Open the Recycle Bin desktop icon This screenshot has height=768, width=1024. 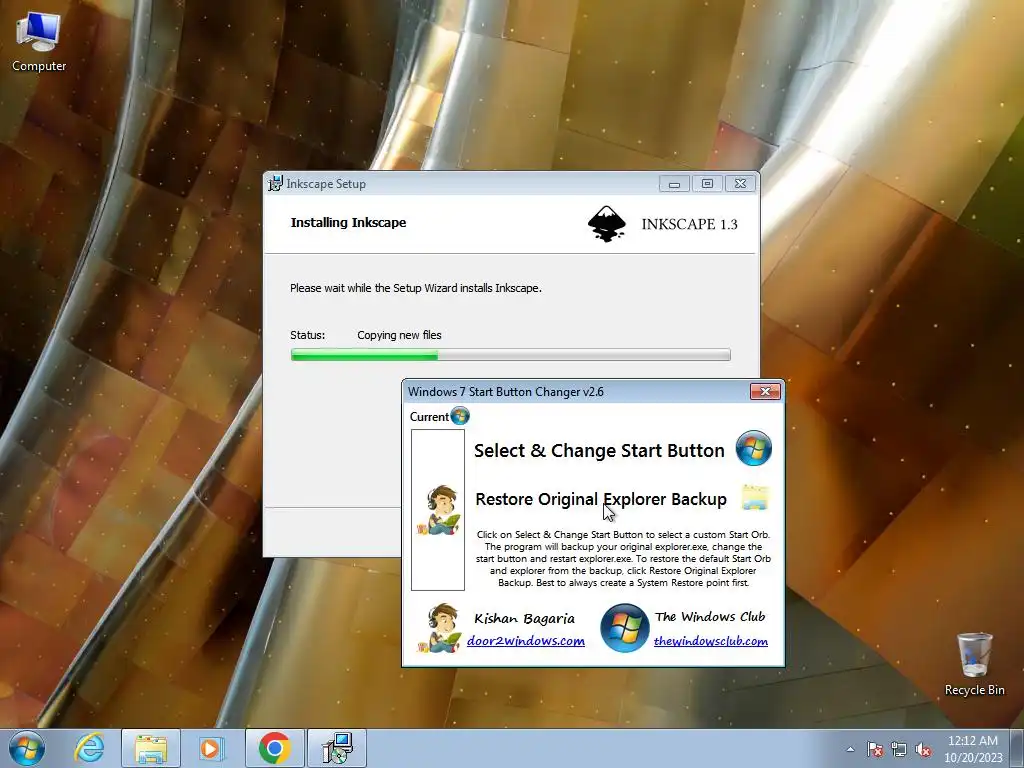point(974,664)
